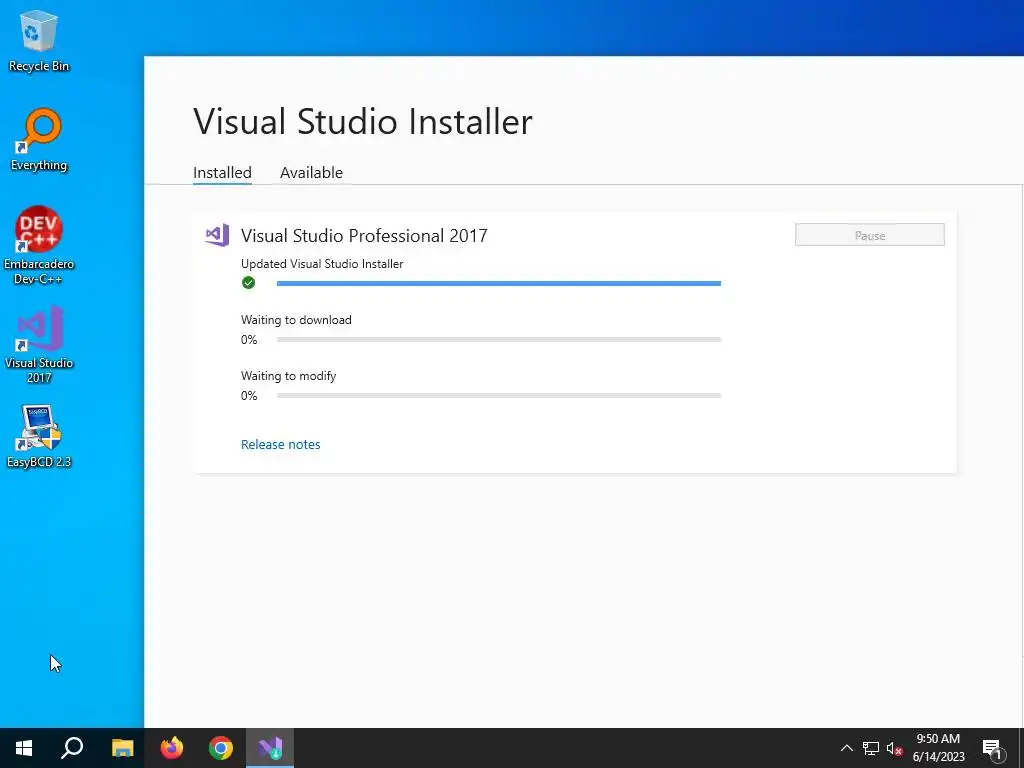The height and width of the screenshot is (768, 1024).
Task: Click the 'Waiting to download' label
Action: click(296, 320)
